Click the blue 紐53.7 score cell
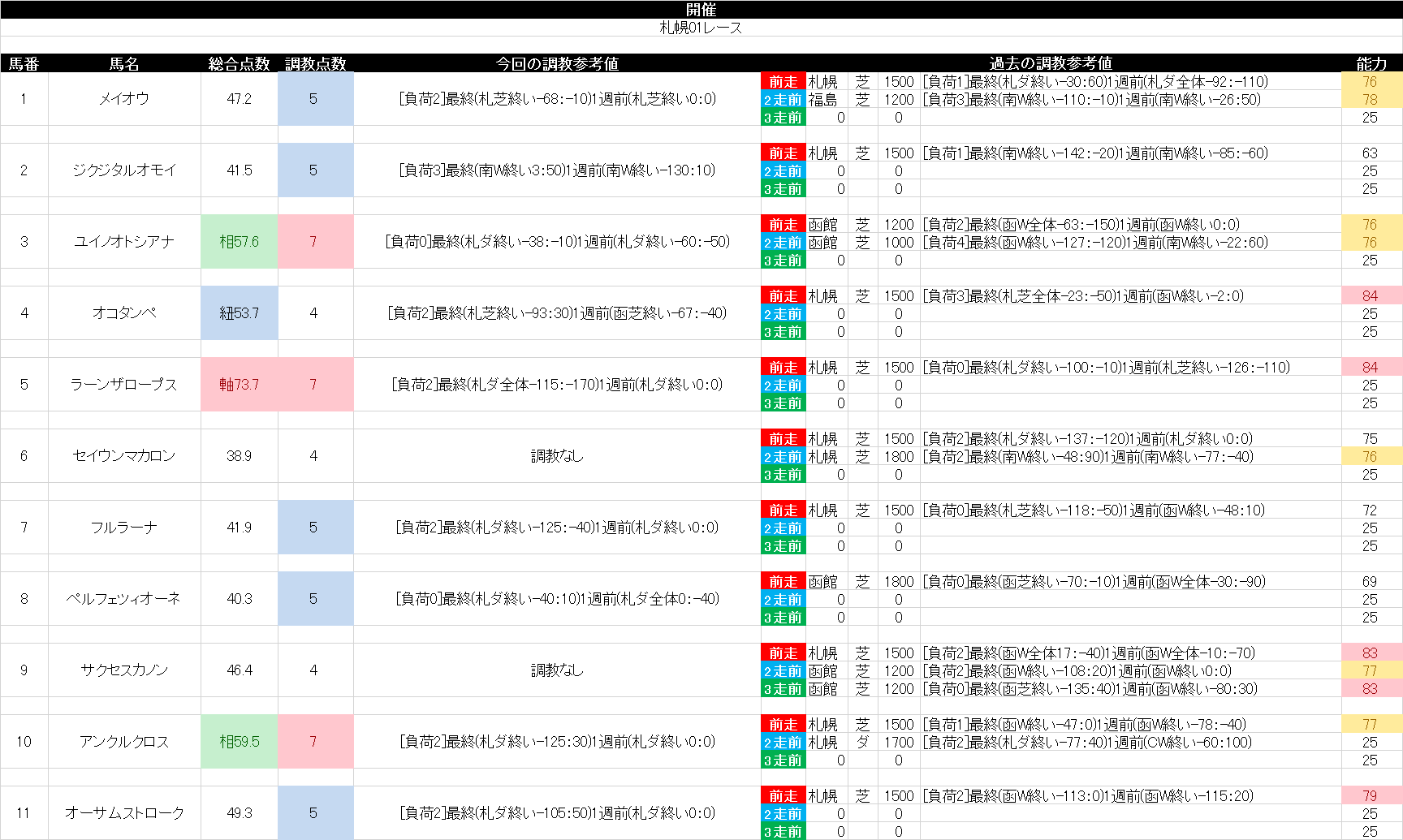 (x=239, y=313)
